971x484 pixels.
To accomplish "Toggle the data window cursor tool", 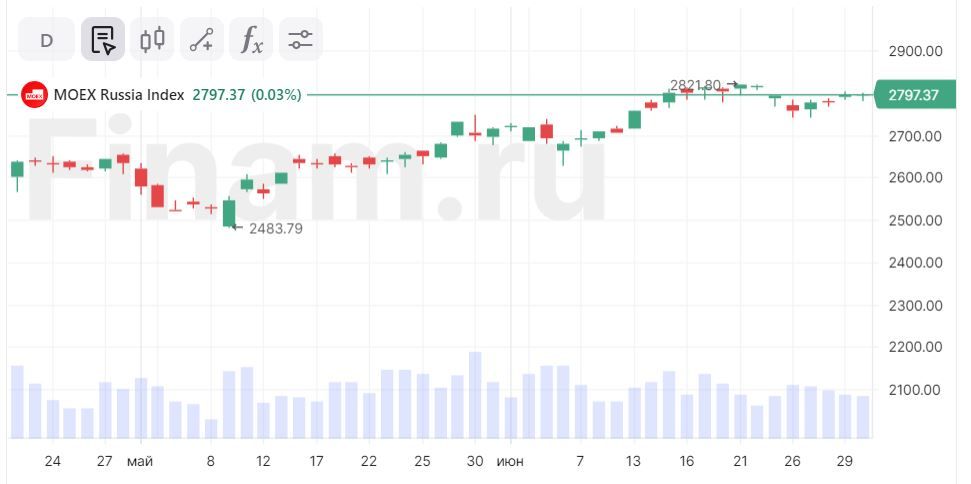I will [103, 40].
